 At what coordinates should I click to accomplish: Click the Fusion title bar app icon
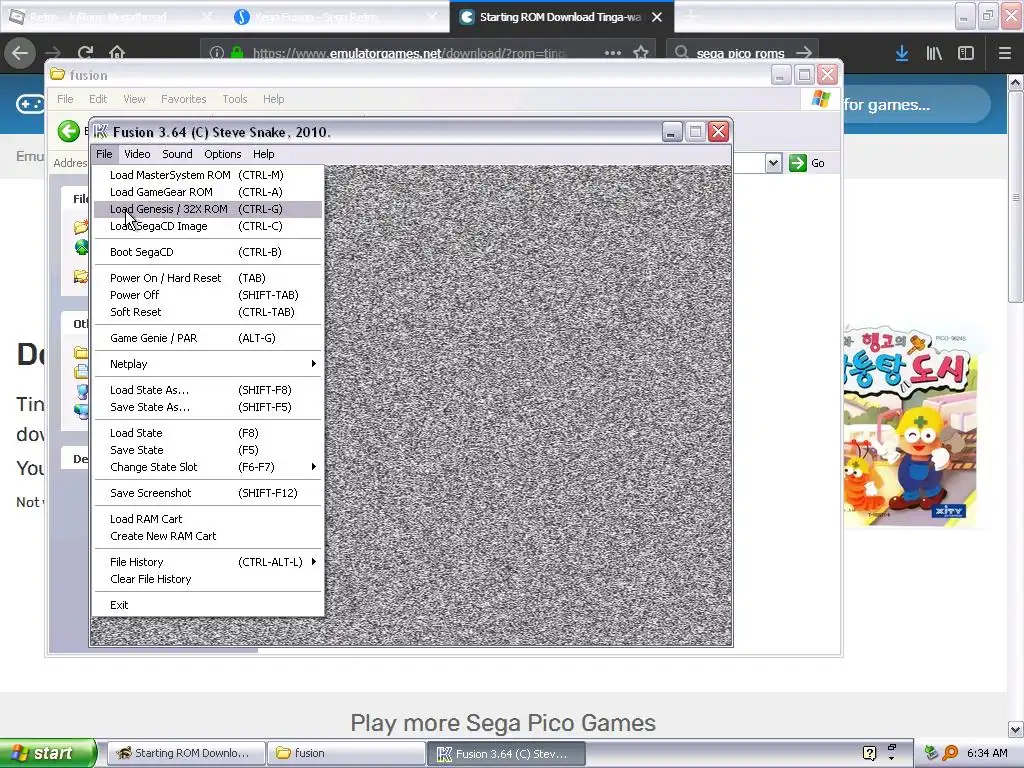(x=101, y=132)
